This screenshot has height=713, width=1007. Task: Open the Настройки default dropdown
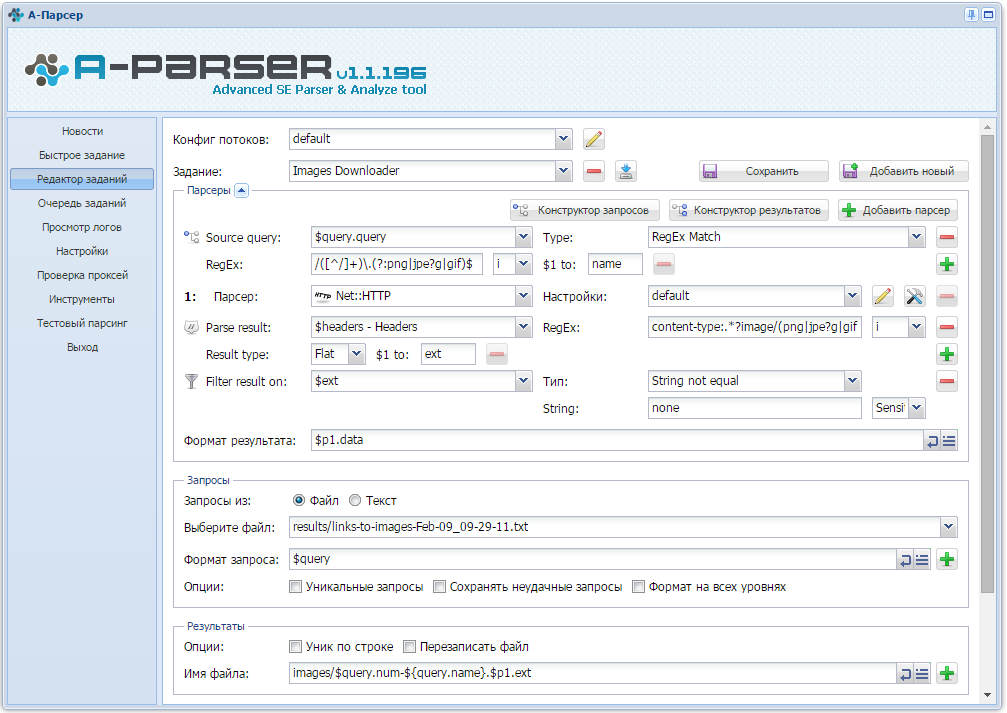pyautogui.click(x=852, y=296)
